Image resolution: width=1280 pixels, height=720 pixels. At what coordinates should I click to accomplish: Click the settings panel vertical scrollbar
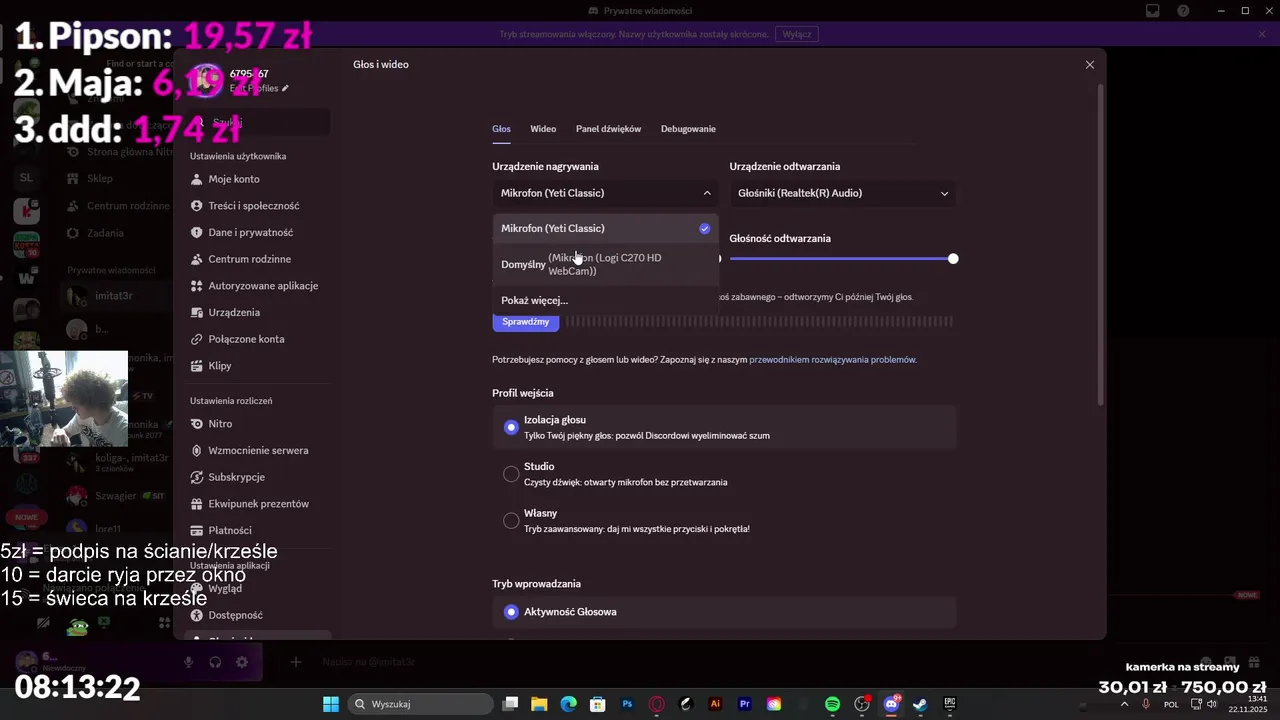pyautogui.click(x=1102, y=245)
